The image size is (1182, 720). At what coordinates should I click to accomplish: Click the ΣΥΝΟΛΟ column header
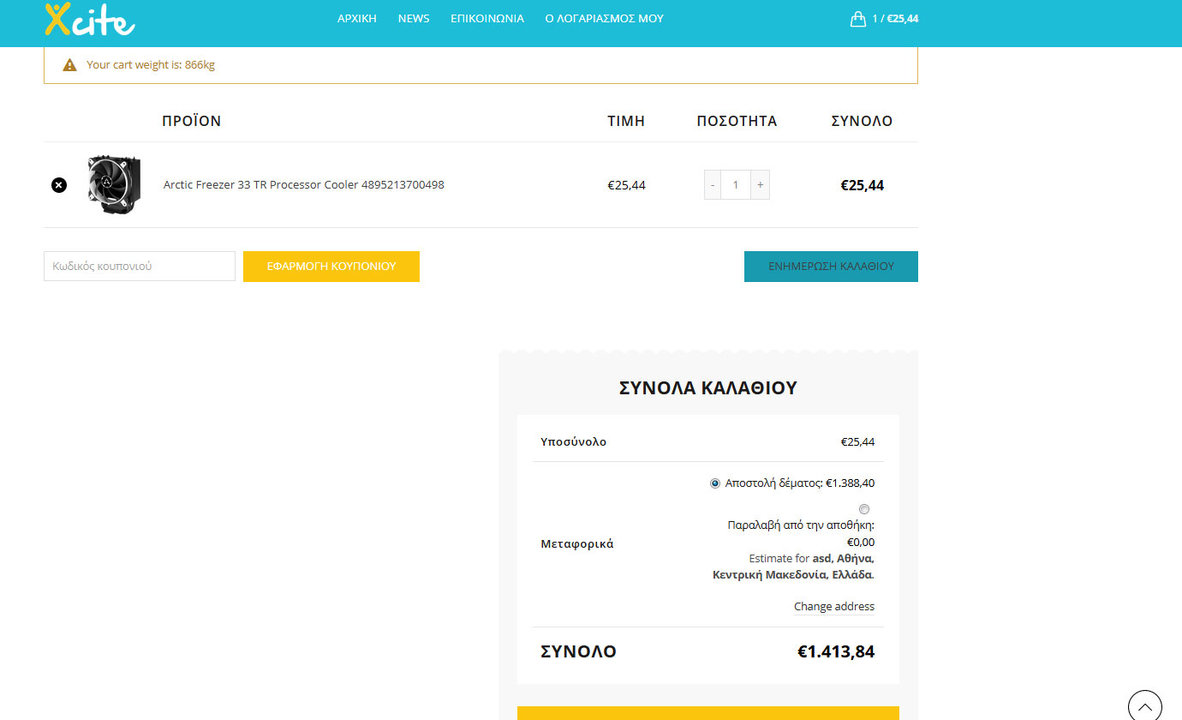tap(862, 121)
